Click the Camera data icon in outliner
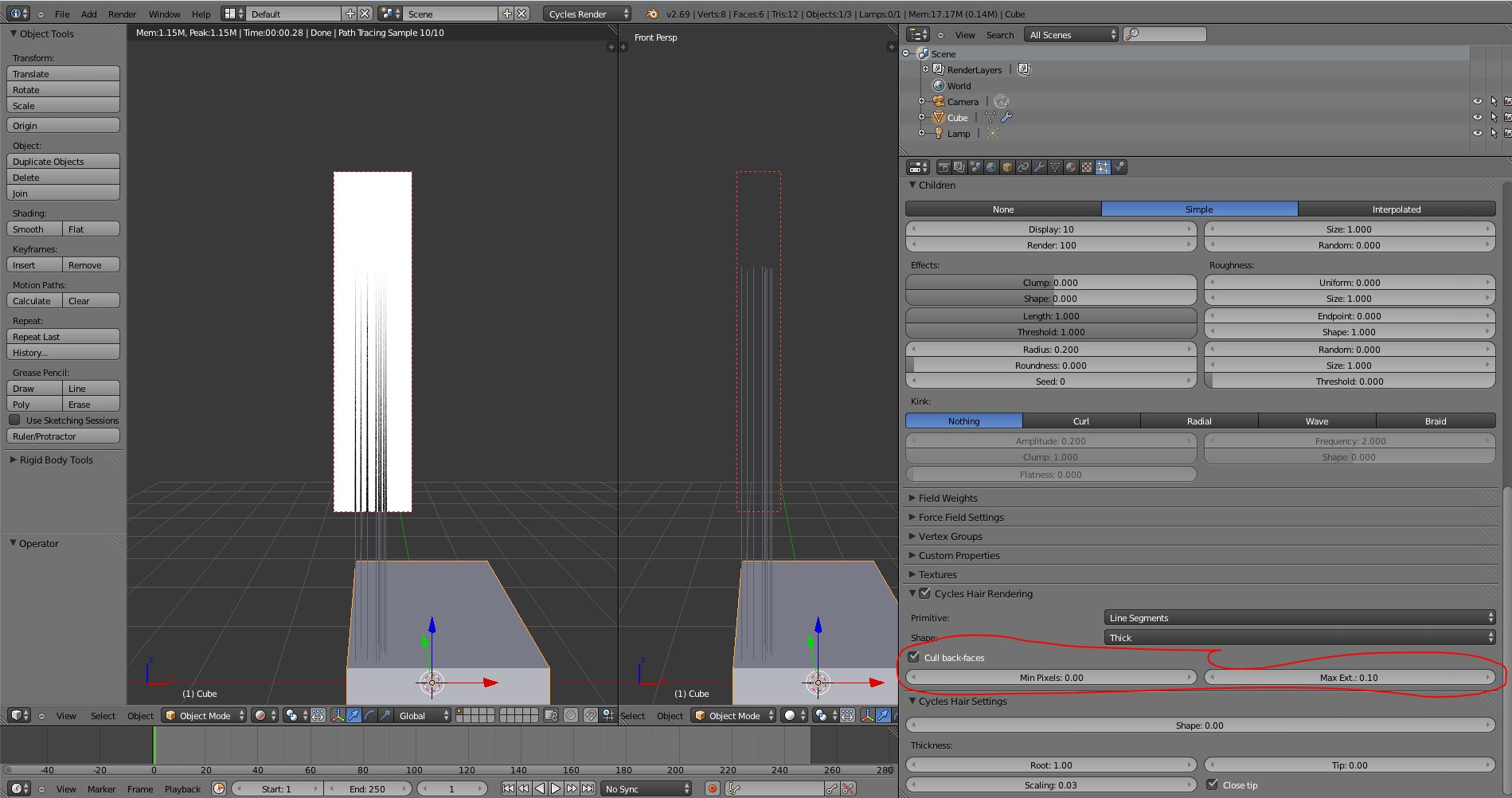 [x=1002, y=101]
